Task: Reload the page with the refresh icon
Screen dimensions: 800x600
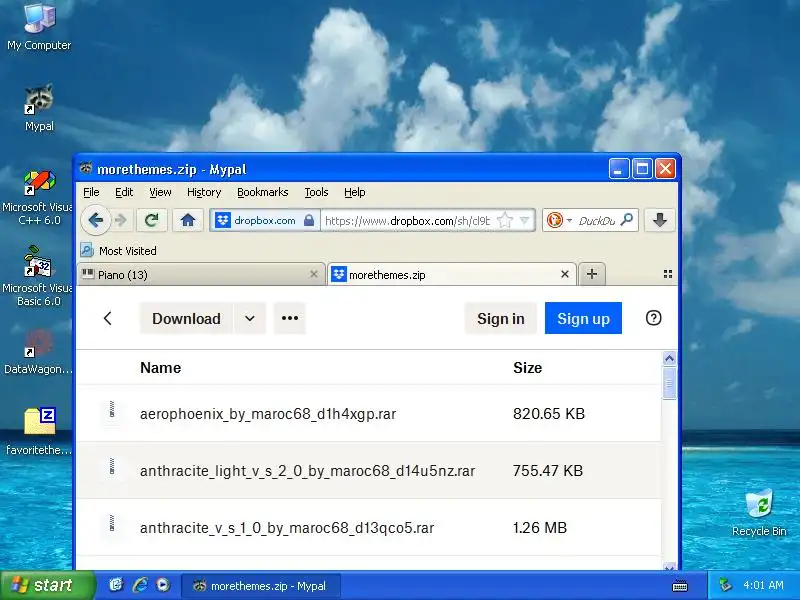Action: [151, 220]
